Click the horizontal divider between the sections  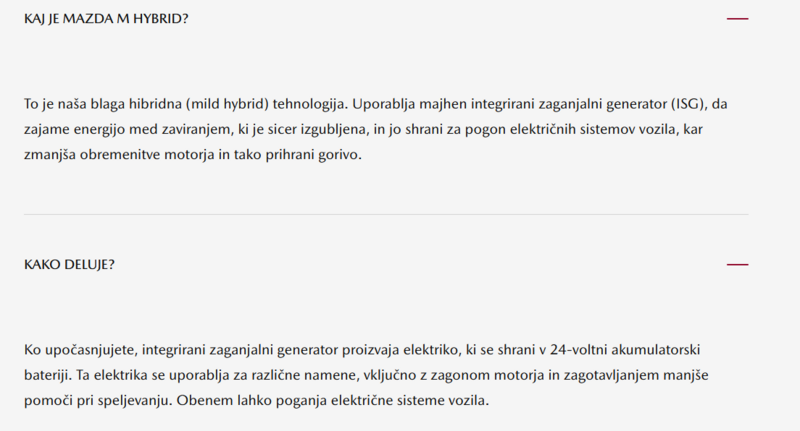tap(386, 214)
